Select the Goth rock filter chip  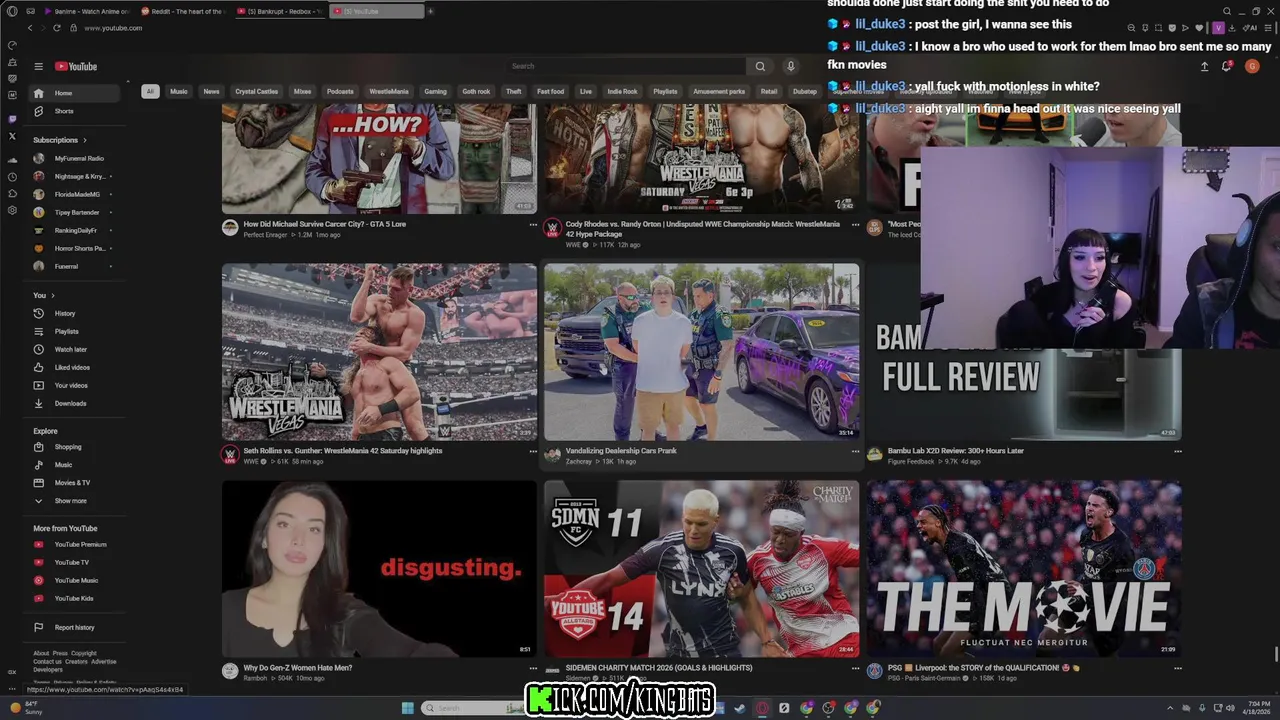(476, 91)
